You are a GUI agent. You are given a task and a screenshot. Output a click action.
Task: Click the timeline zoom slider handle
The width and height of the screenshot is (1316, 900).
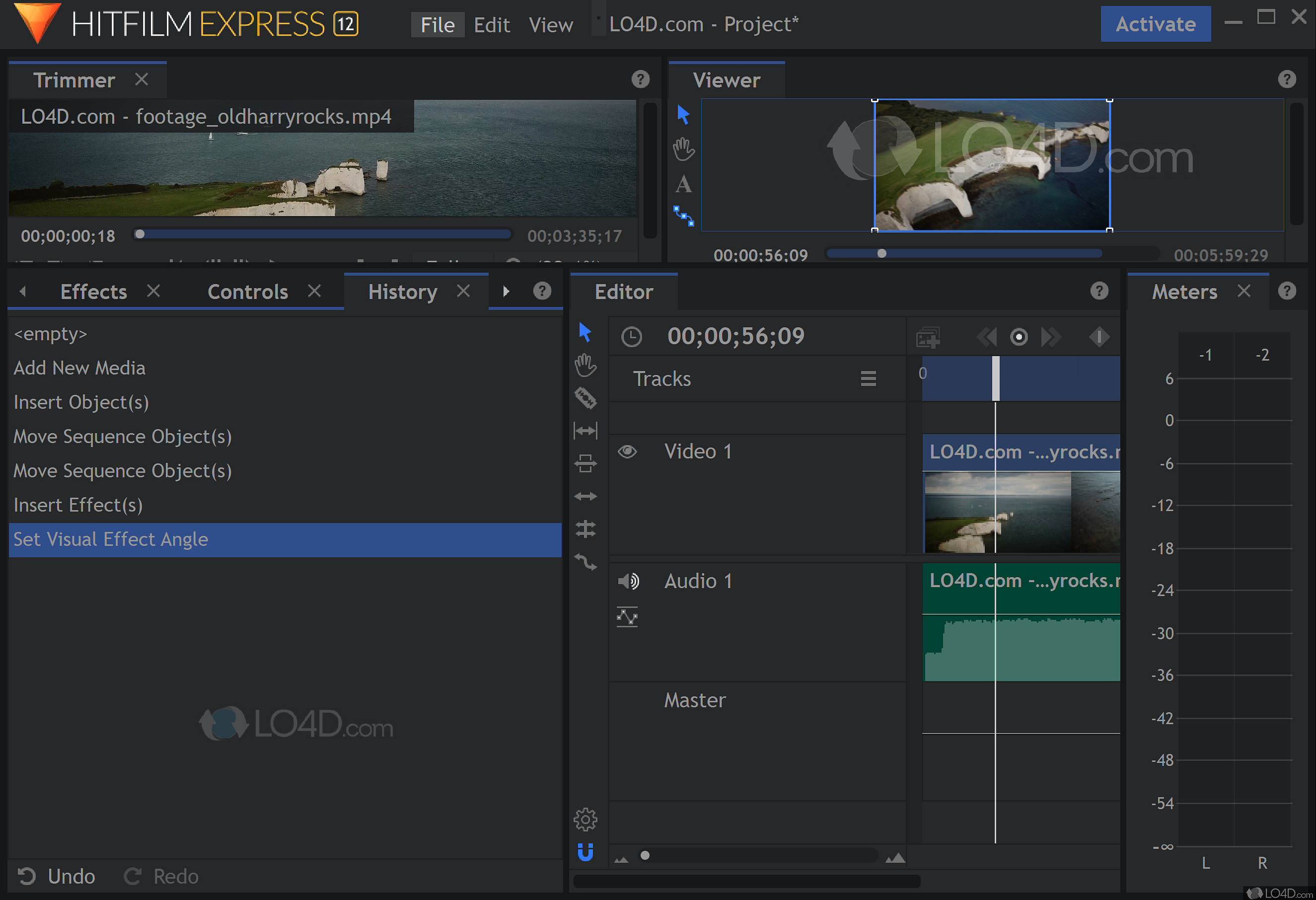coord(645,855)
